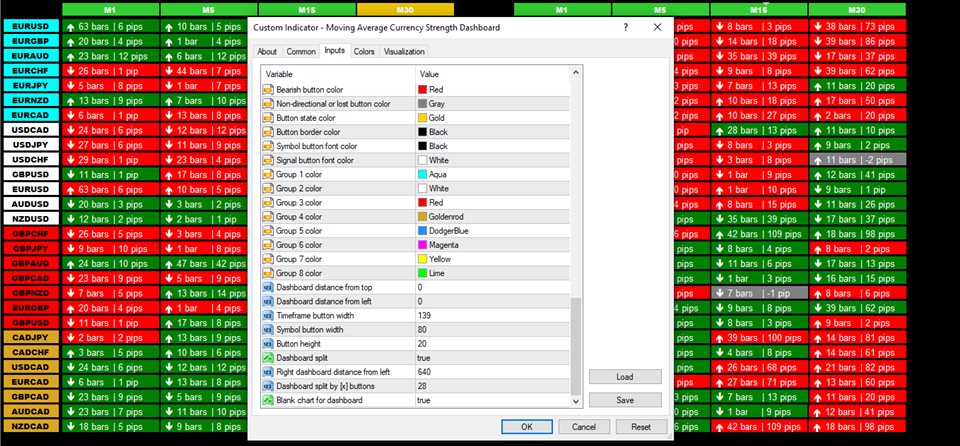Viewport: 960px width, 446px height.
Task: Click icon beside Dashboard split
Action: [267, 358]
